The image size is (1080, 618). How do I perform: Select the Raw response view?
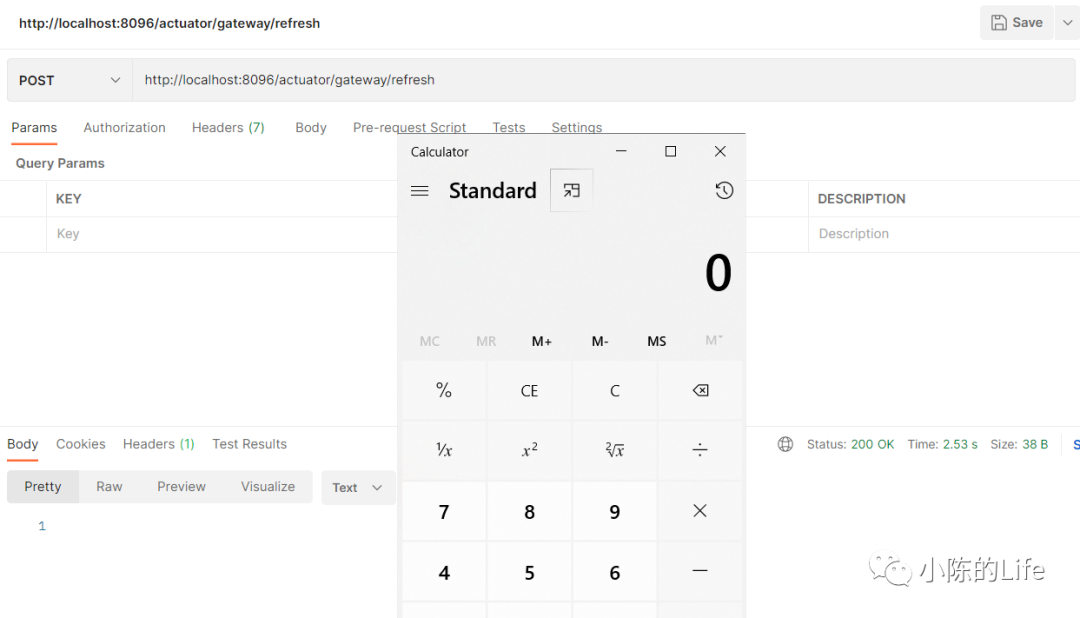pyautogui.click(x=109, y=487)
